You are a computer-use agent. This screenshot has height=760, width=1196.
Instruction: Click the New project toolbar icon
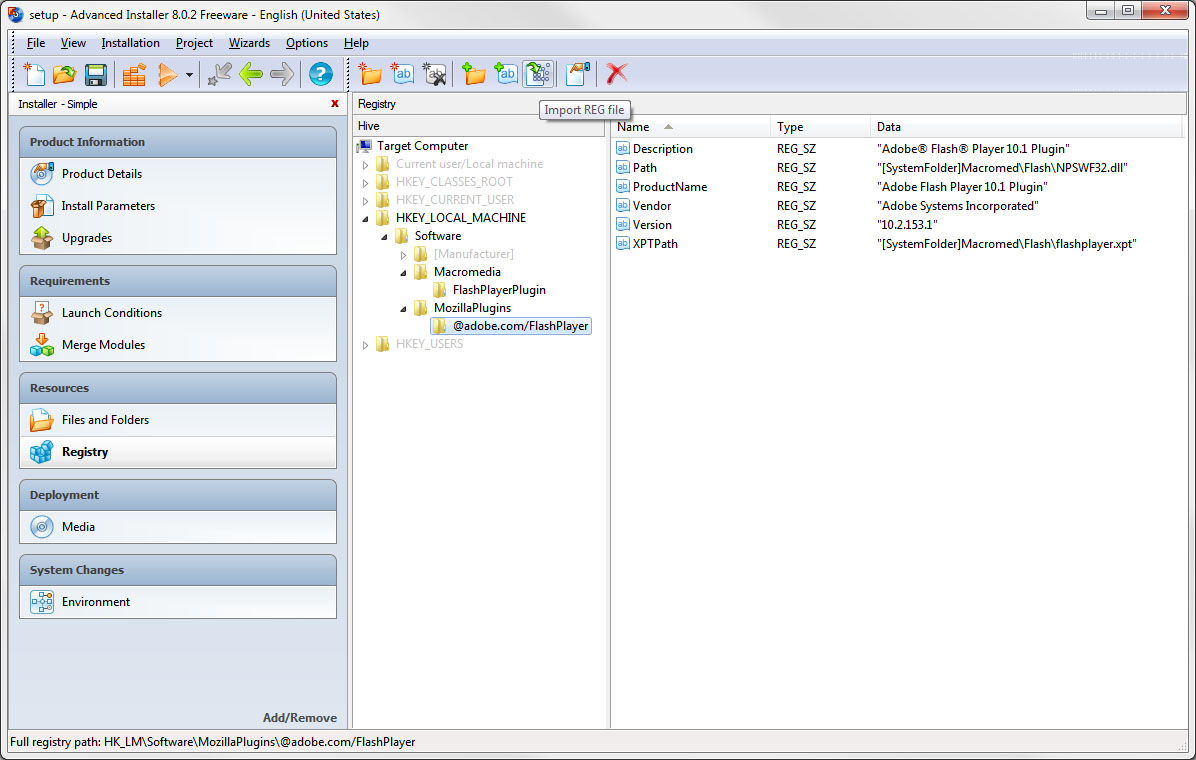(x=35, y=74)
